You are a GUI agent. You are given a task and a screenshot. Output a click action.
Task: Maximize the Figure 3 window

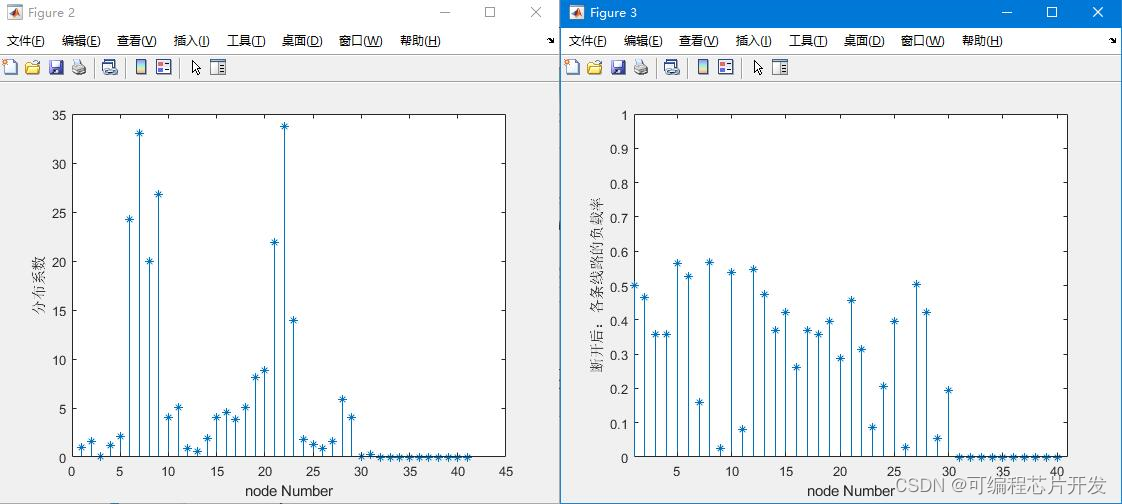click(x=1052, y=12)
